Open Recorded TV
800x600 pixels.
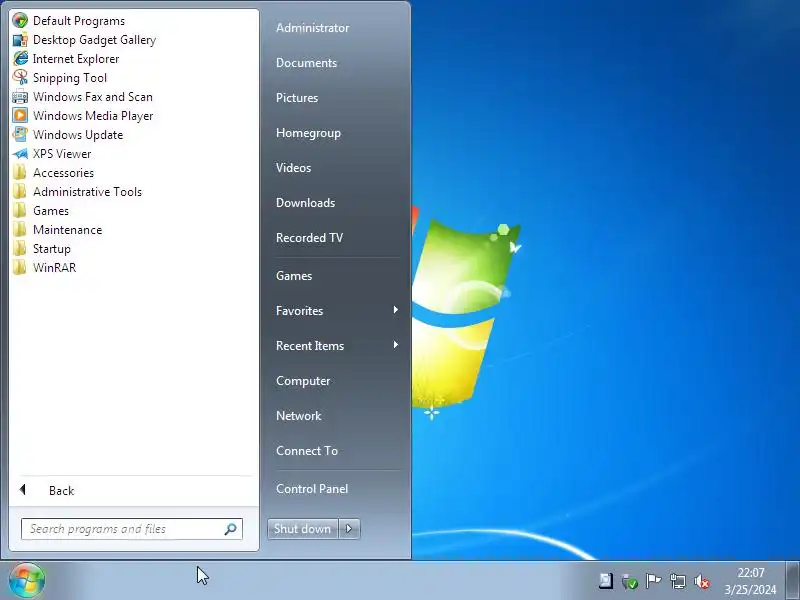pos(310,238)
